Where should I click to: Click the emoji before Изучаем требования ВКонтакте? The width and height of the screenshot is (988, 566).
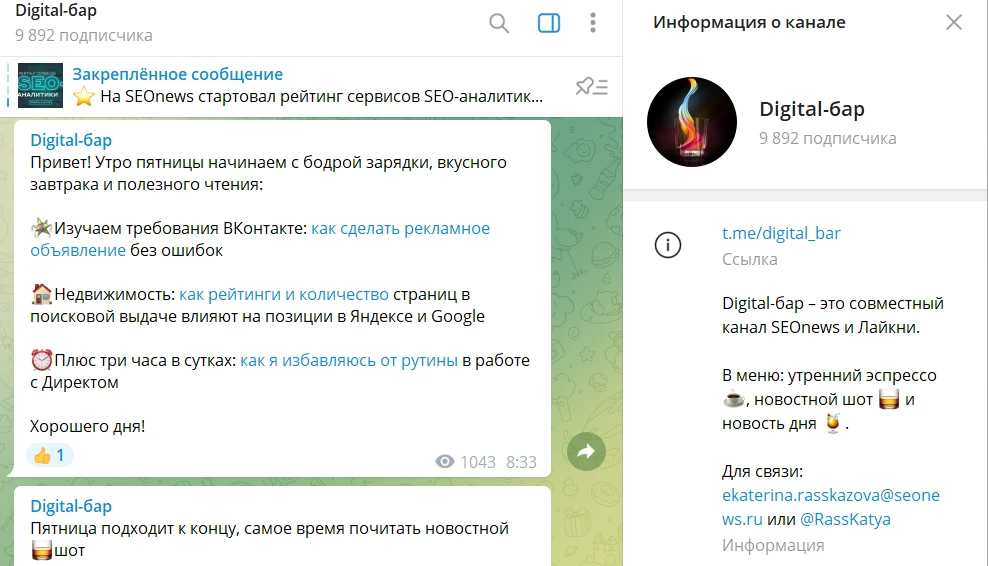click(x=42, y=228)
